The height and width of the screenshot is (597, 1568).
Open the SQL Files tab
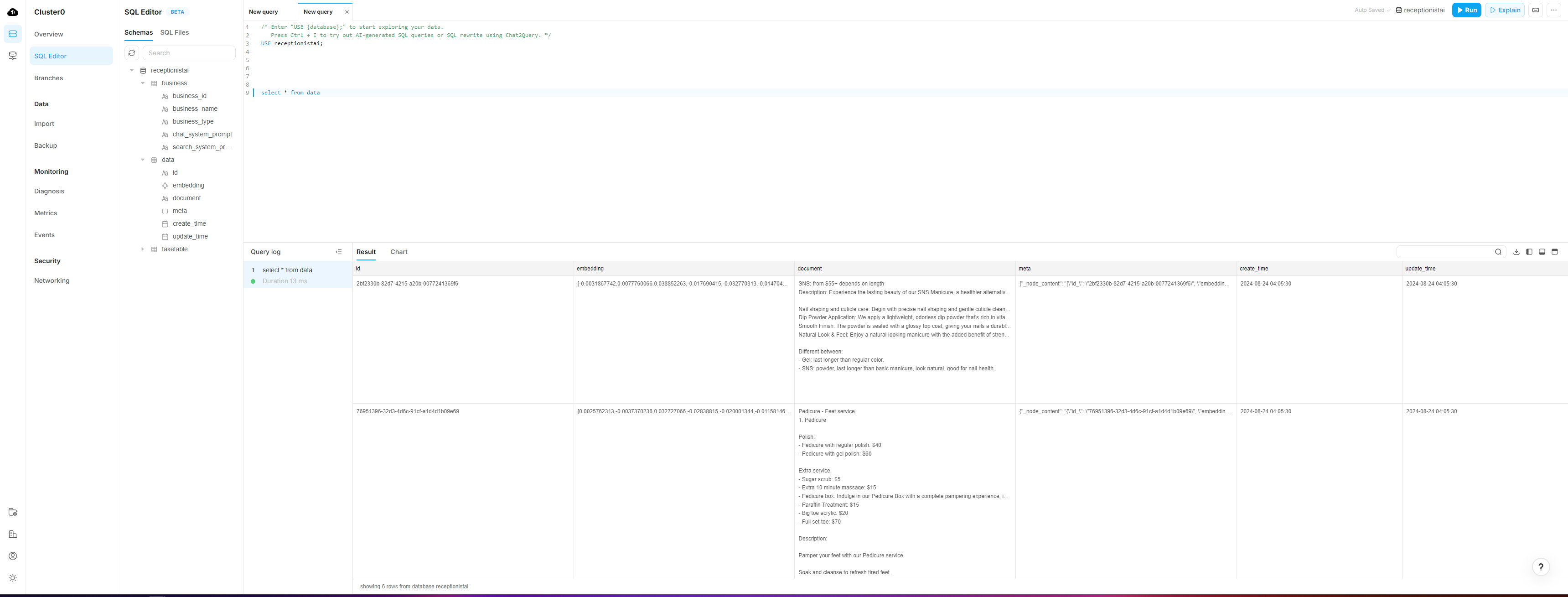174,33
